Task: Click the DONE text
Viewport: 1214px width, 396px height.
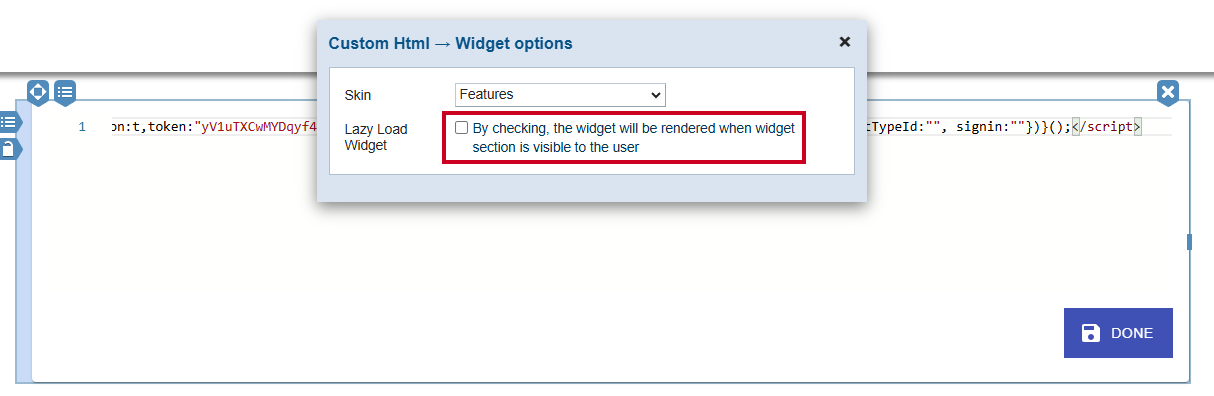Action: [x=1132, y=333]
